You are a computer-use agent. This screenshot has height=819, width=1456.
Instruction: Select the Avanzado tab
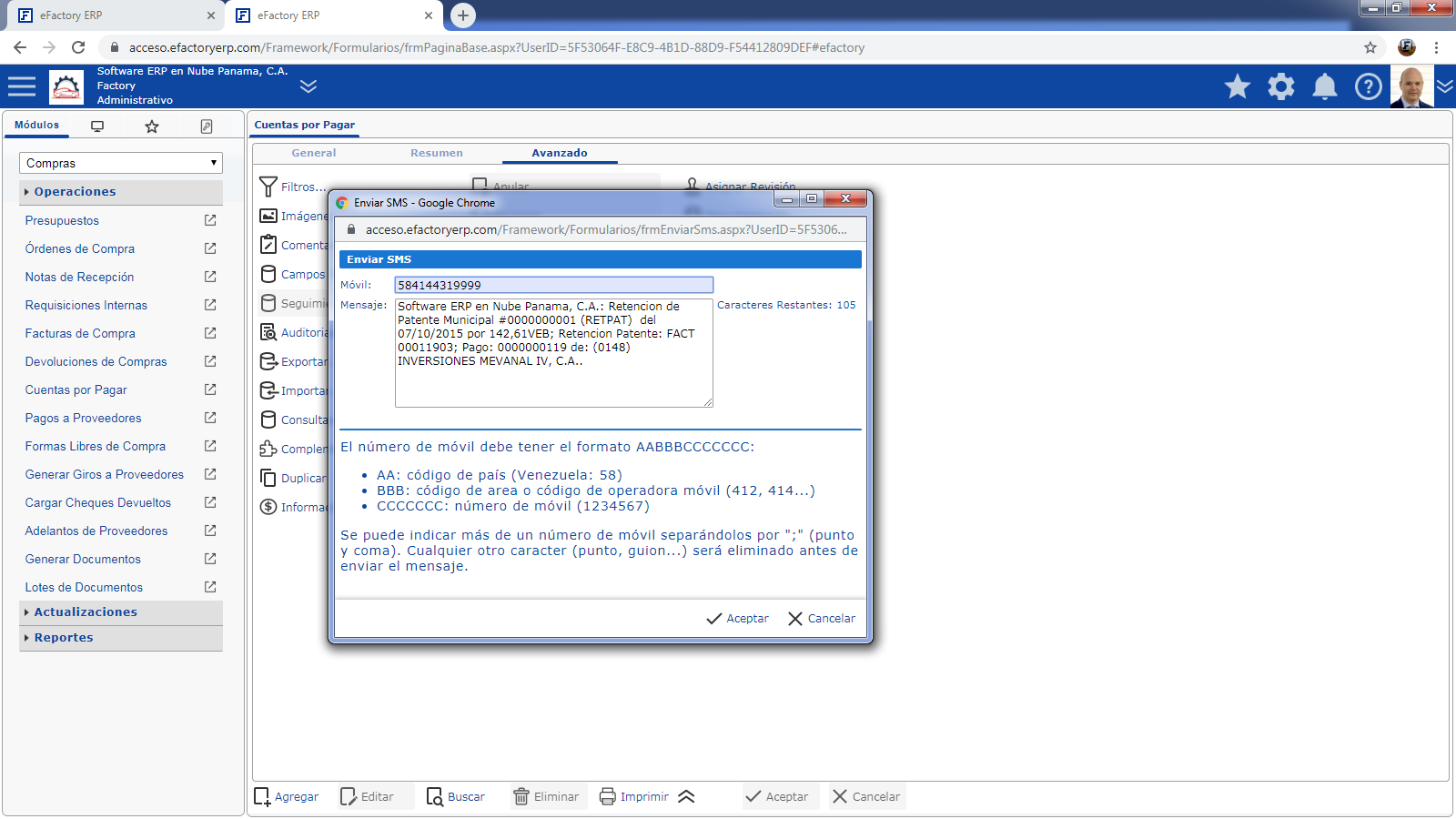click(x=560, y=153)
